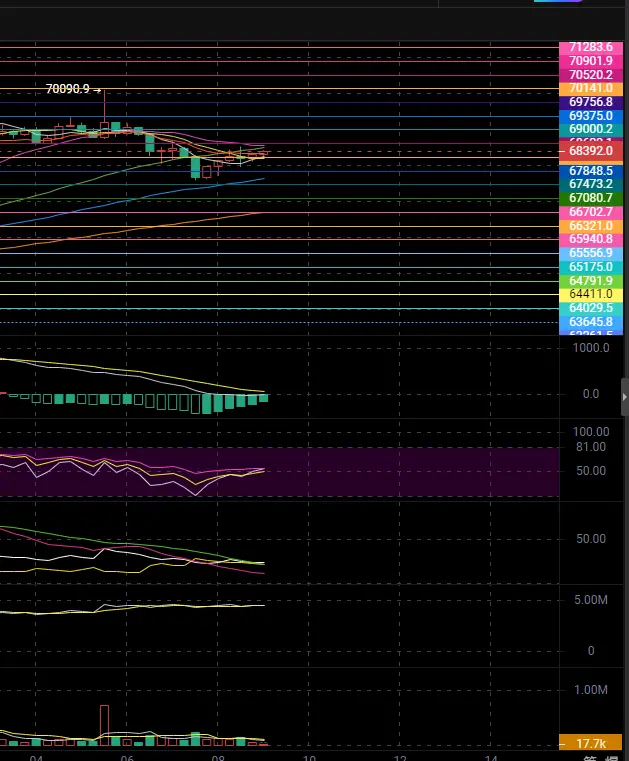Click the 67848.5 blue price label

590,171
